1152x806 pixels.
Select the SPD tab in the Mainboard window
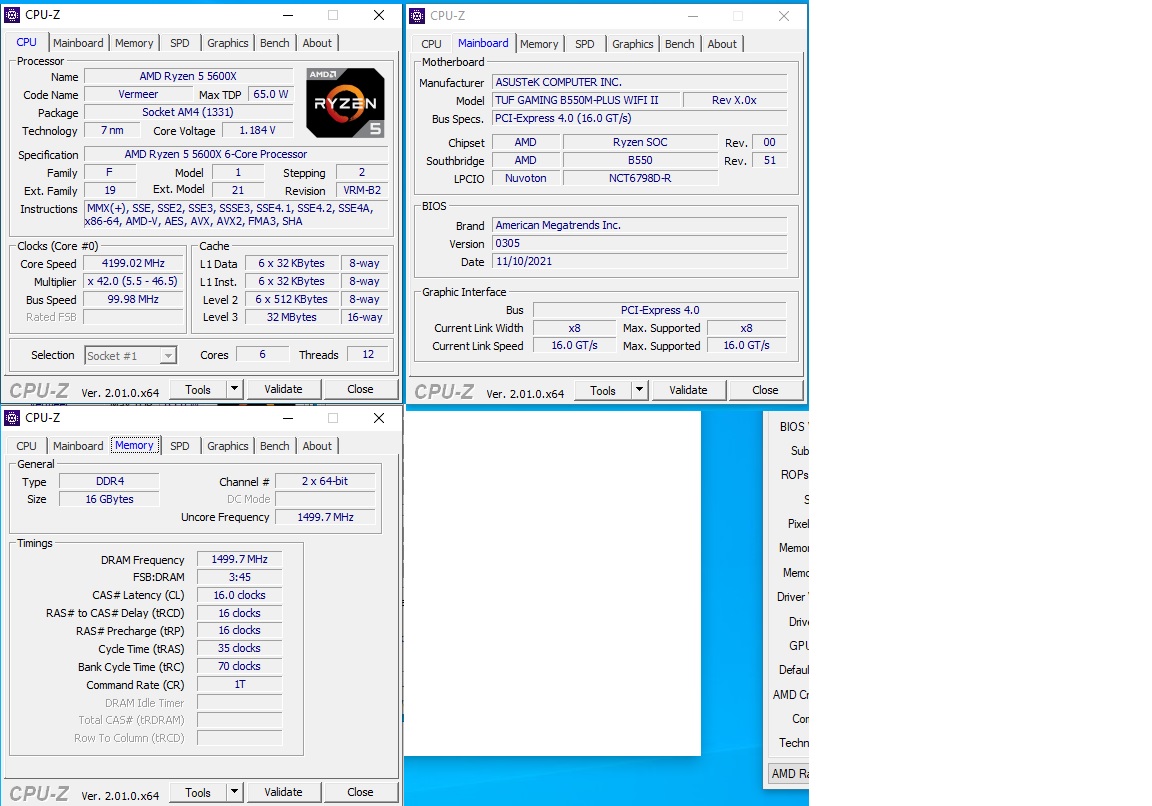[585, 44]
